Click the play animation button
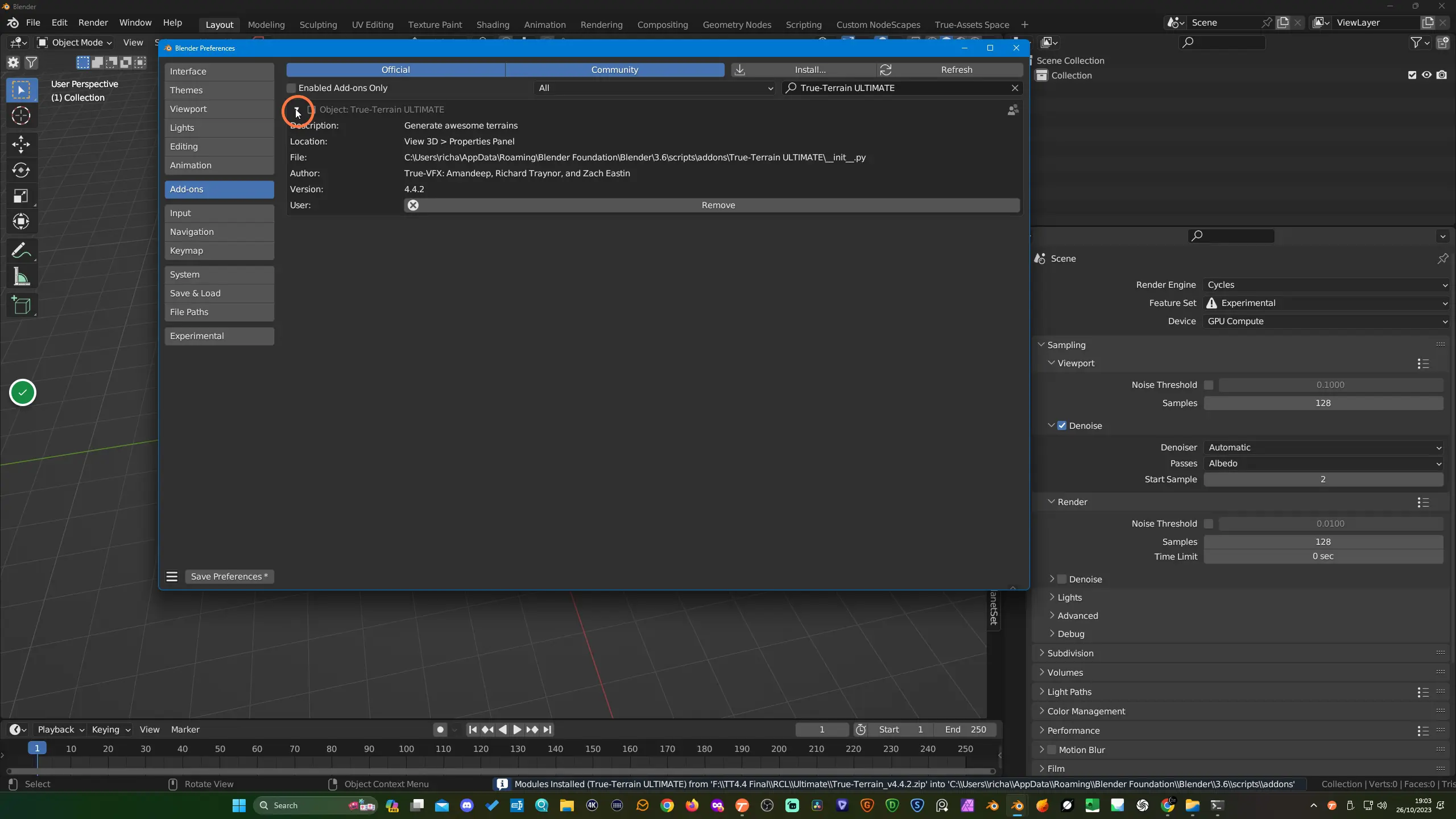 click(x=517, y=730)
